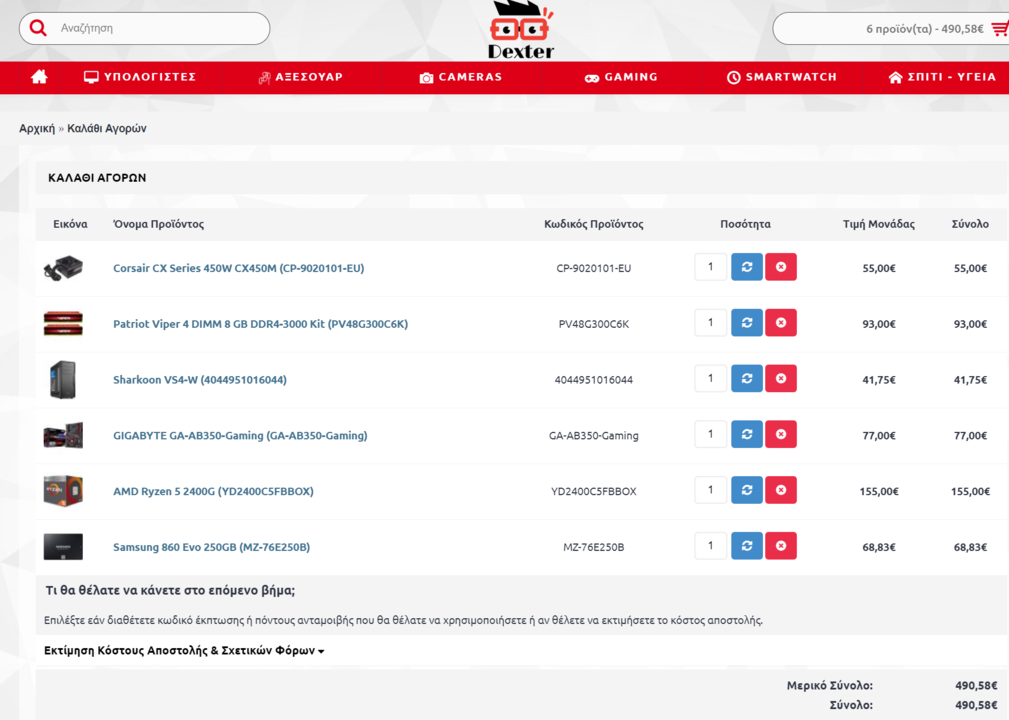Click quantity field for Corsair CX Series

click(710, 267)
